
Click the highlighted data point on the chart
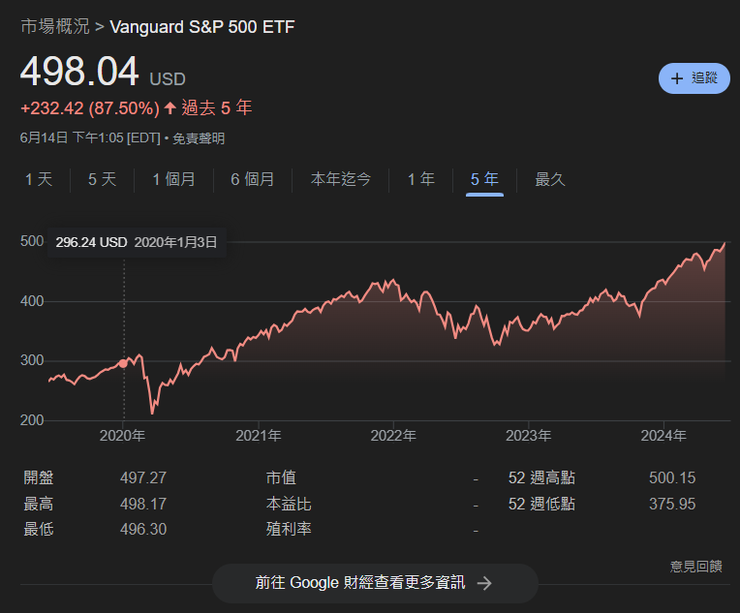coord(123,363)
